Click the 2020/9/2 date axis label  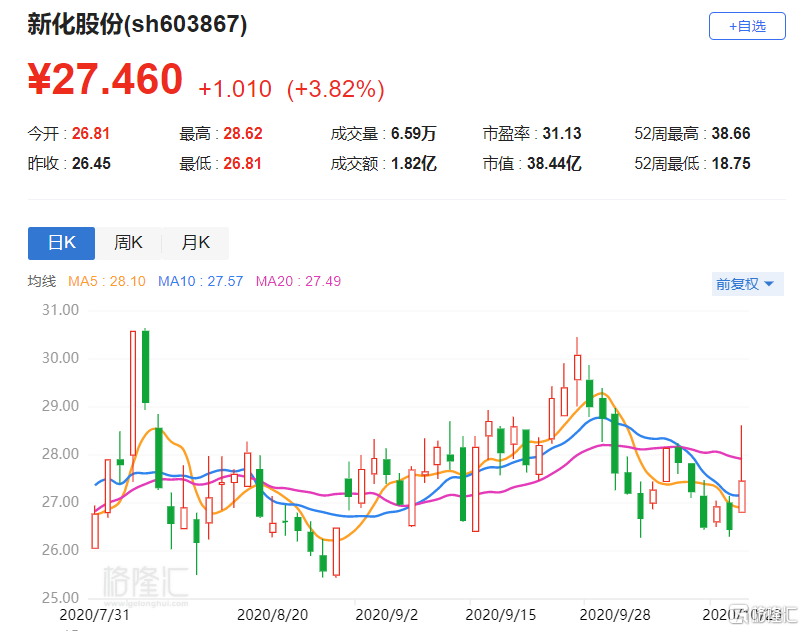[387, 615]
